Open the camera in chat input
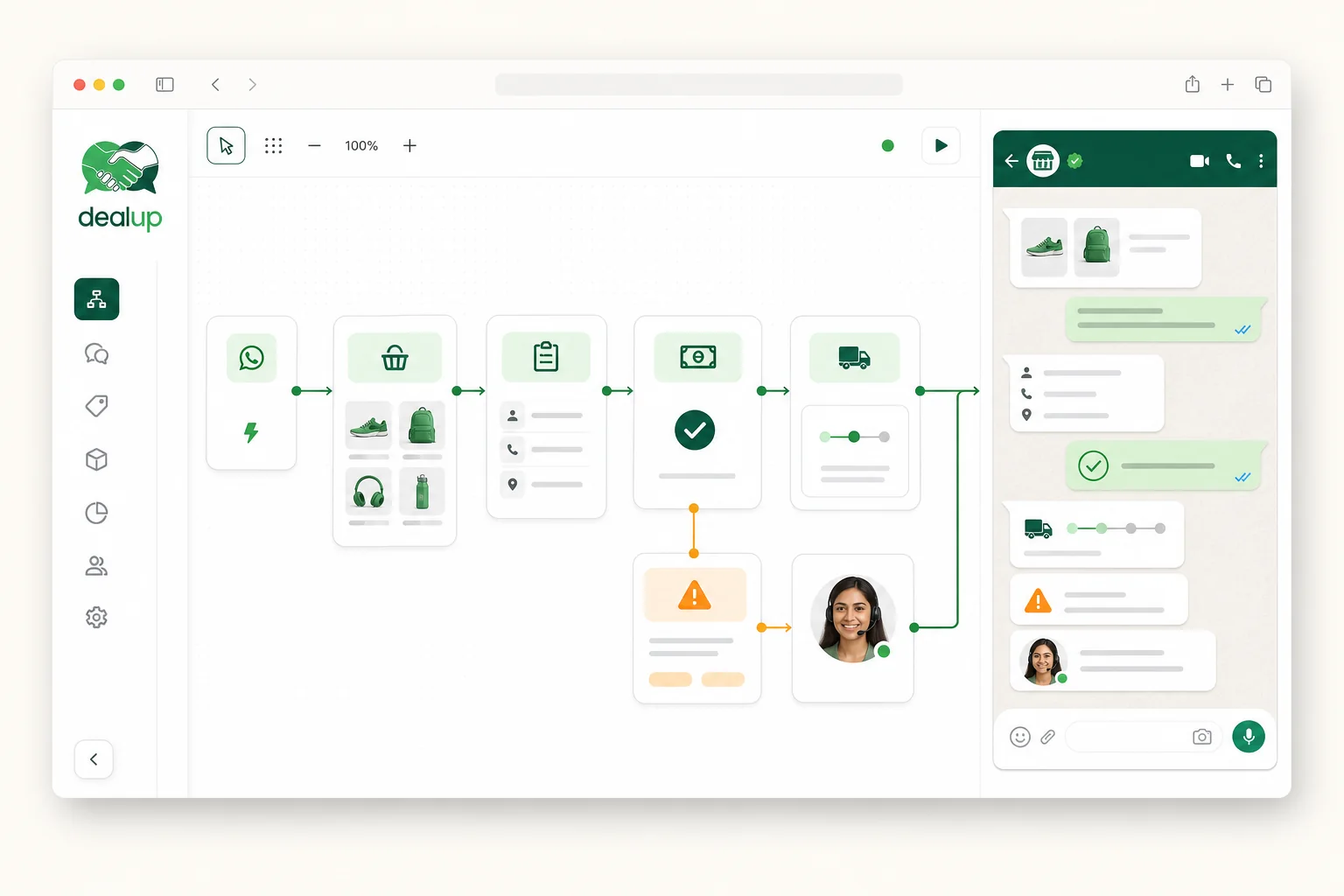The height and width of the screenshot is (896, 1344). 1202,737
